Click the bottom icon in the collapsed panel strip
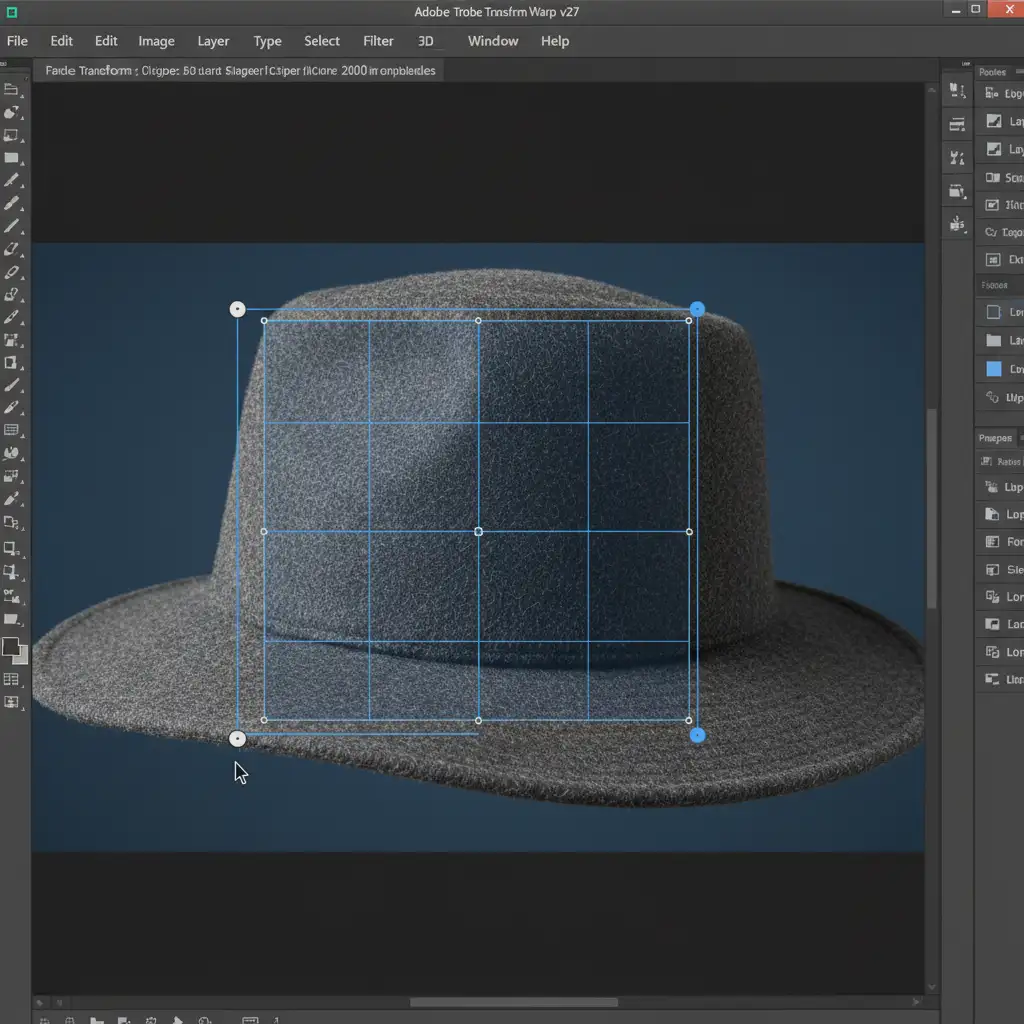Image resolution: width=1024 pixels, height=1024 pixels. click(957, 223)
